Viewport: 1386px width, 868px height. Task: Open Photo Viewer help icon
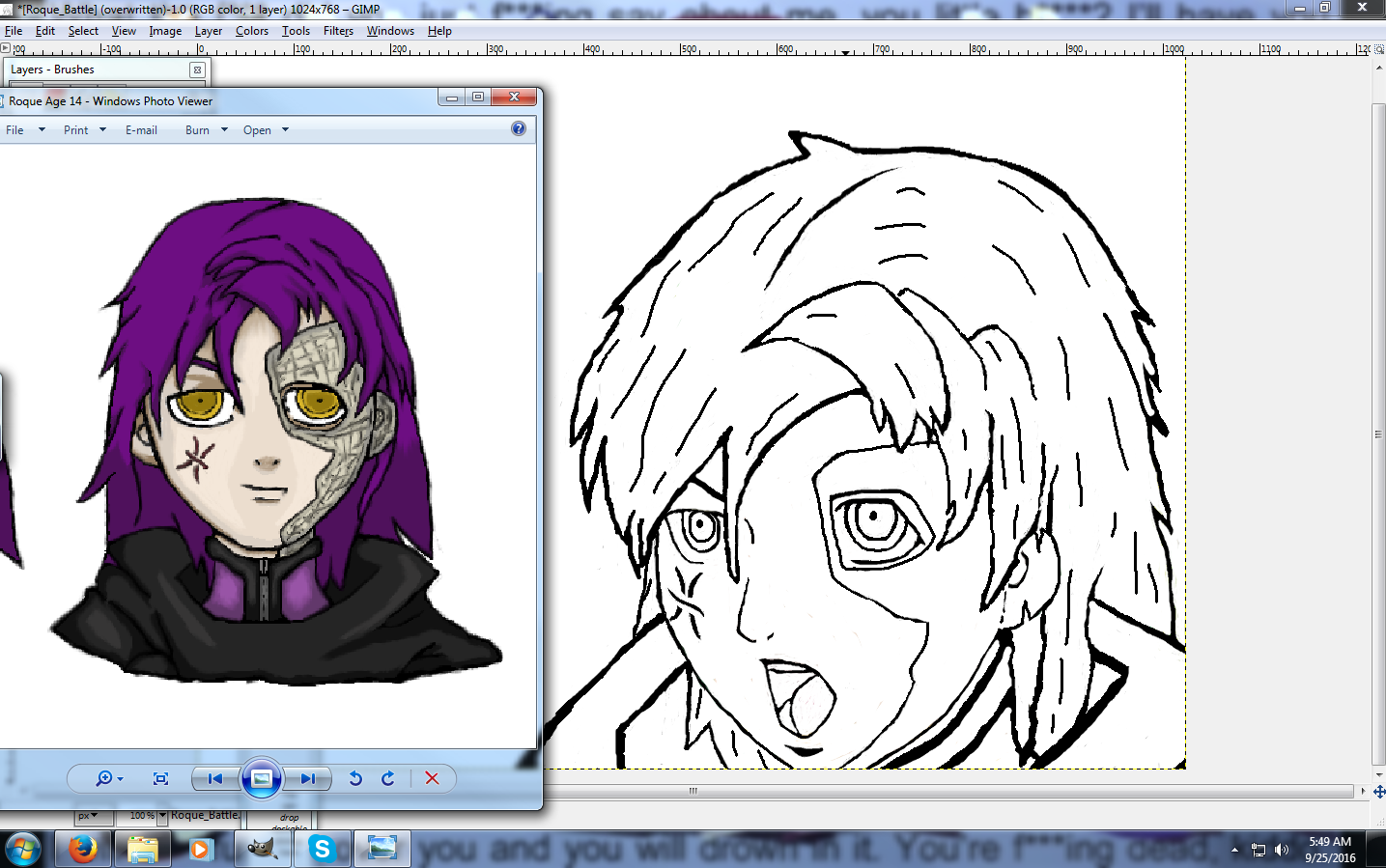tap(519, 128)
